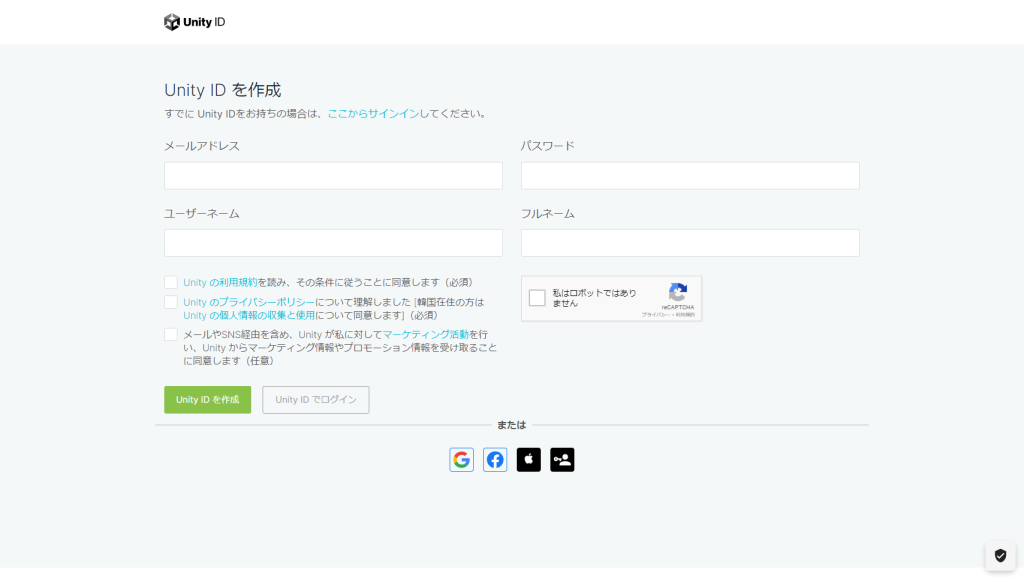The height and width of the screenshot is (582, 1024).
Task: Sign up with Facebook icon
Action: 495,460
